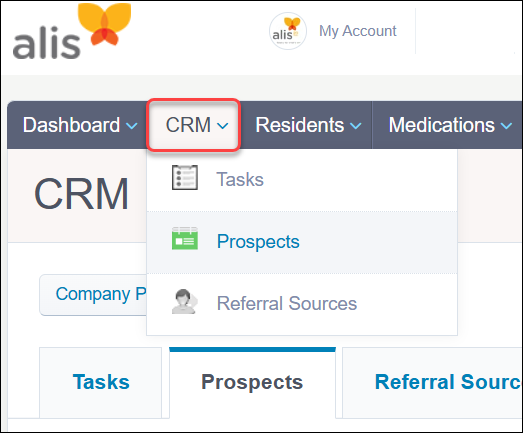523x433 pixels.
Task: Click the green Prospects card icon
Action: click(x=185, y=238)
